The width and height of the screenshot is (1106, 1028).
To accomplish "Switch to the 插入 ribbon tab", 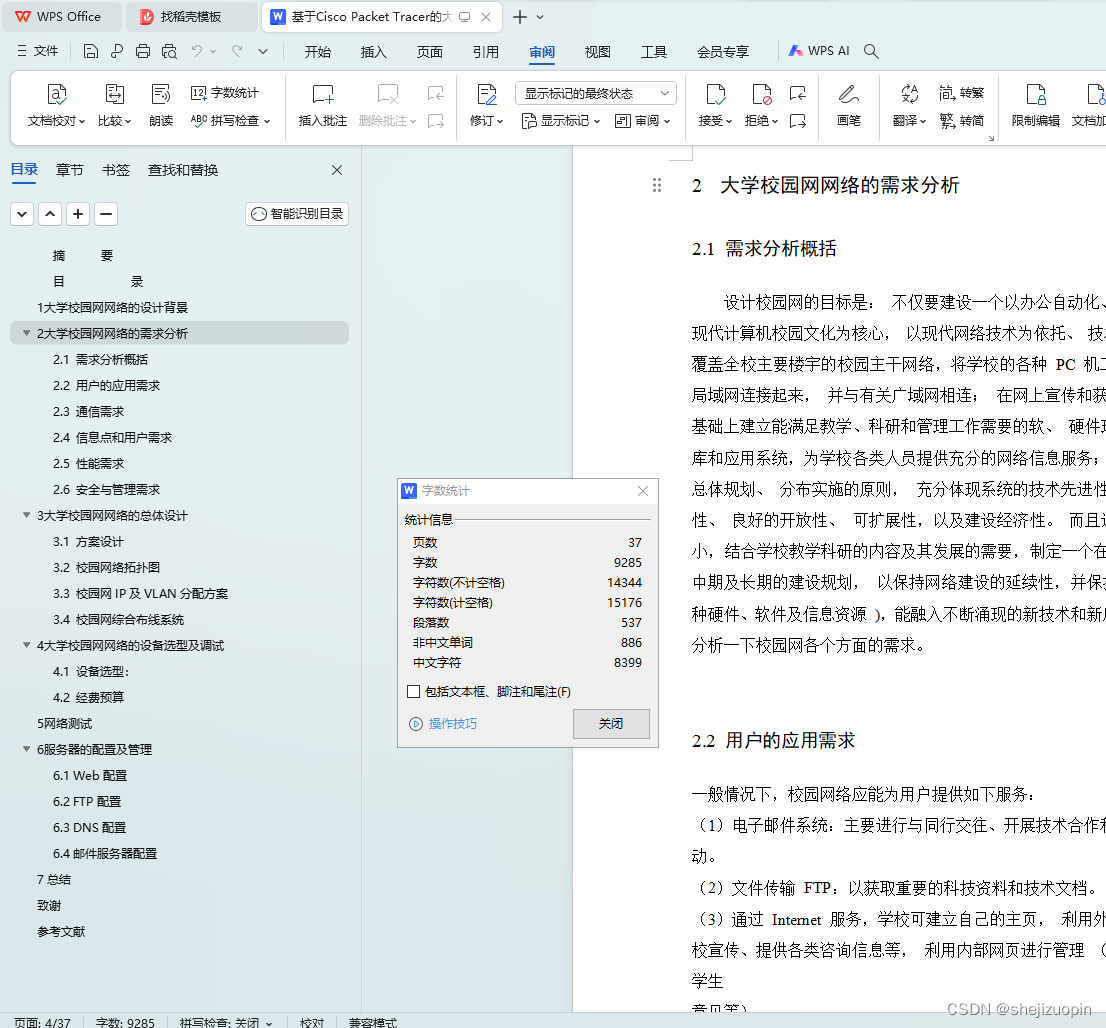I will 373,52.
